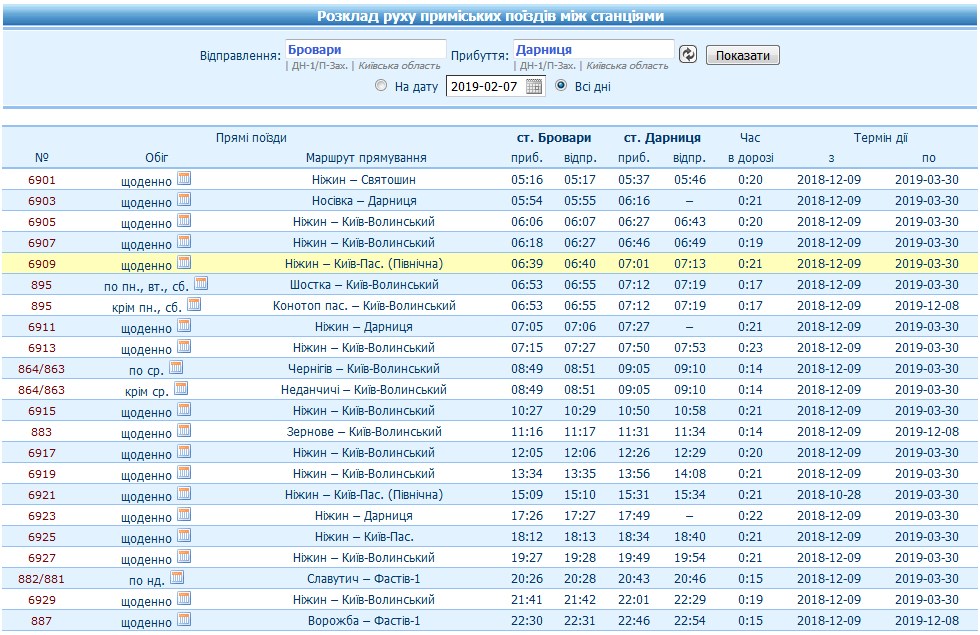
Task: Open calendar icon for train 6923
Action: coord(184,514)
